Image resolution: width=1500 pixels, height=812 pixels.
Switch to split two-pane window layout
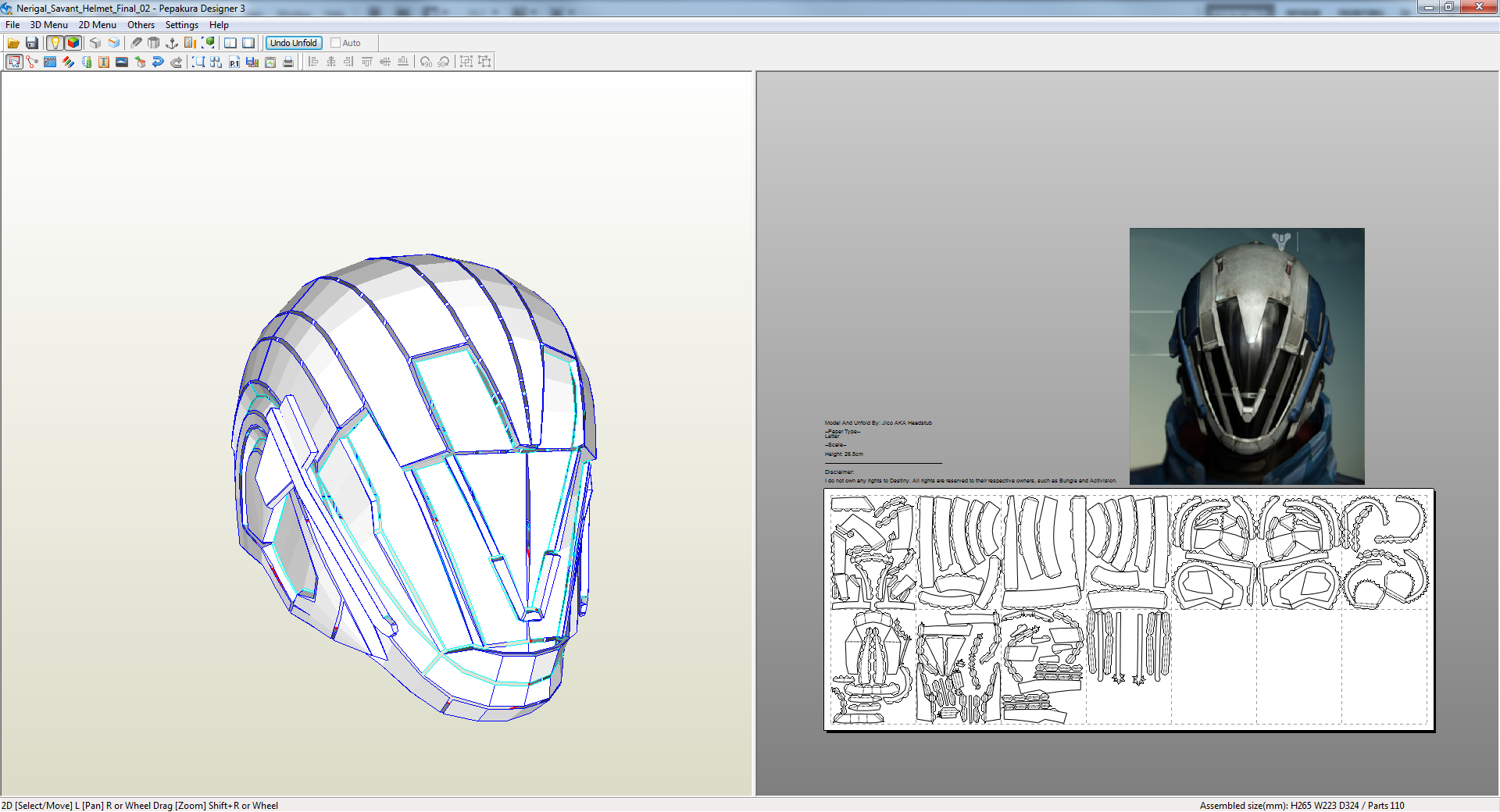[x=230, y=43]
